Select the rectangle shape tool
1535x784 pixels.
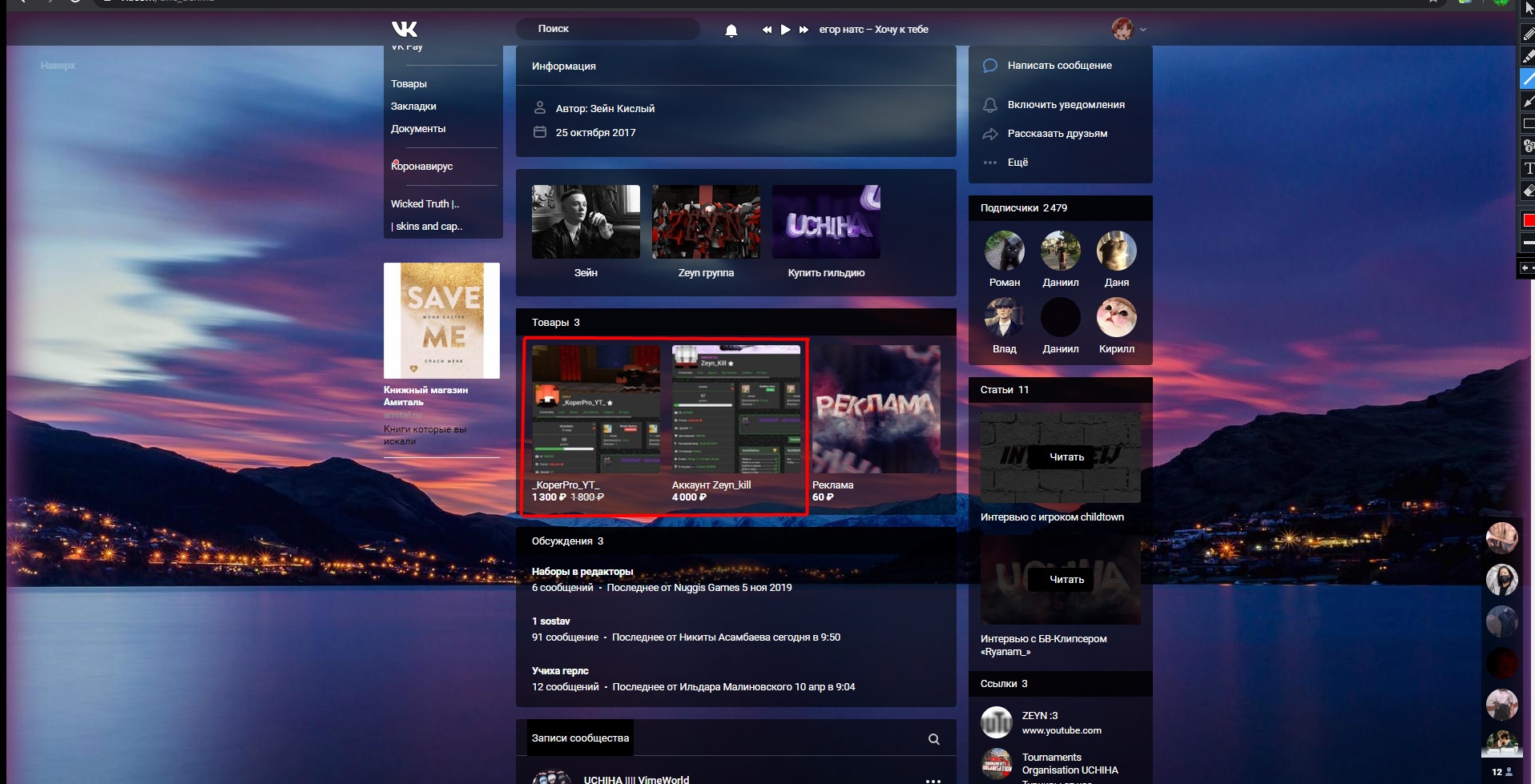[x=1528, y=123]
